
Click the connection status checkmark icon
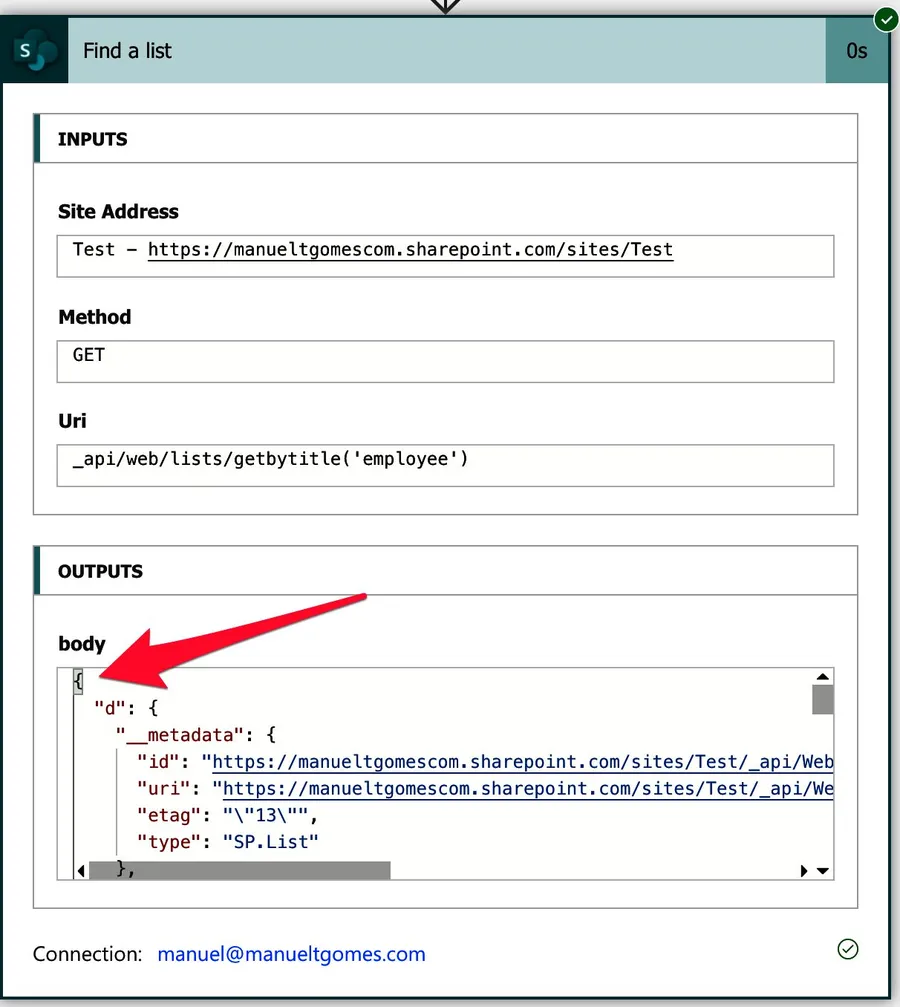(848, 949)
